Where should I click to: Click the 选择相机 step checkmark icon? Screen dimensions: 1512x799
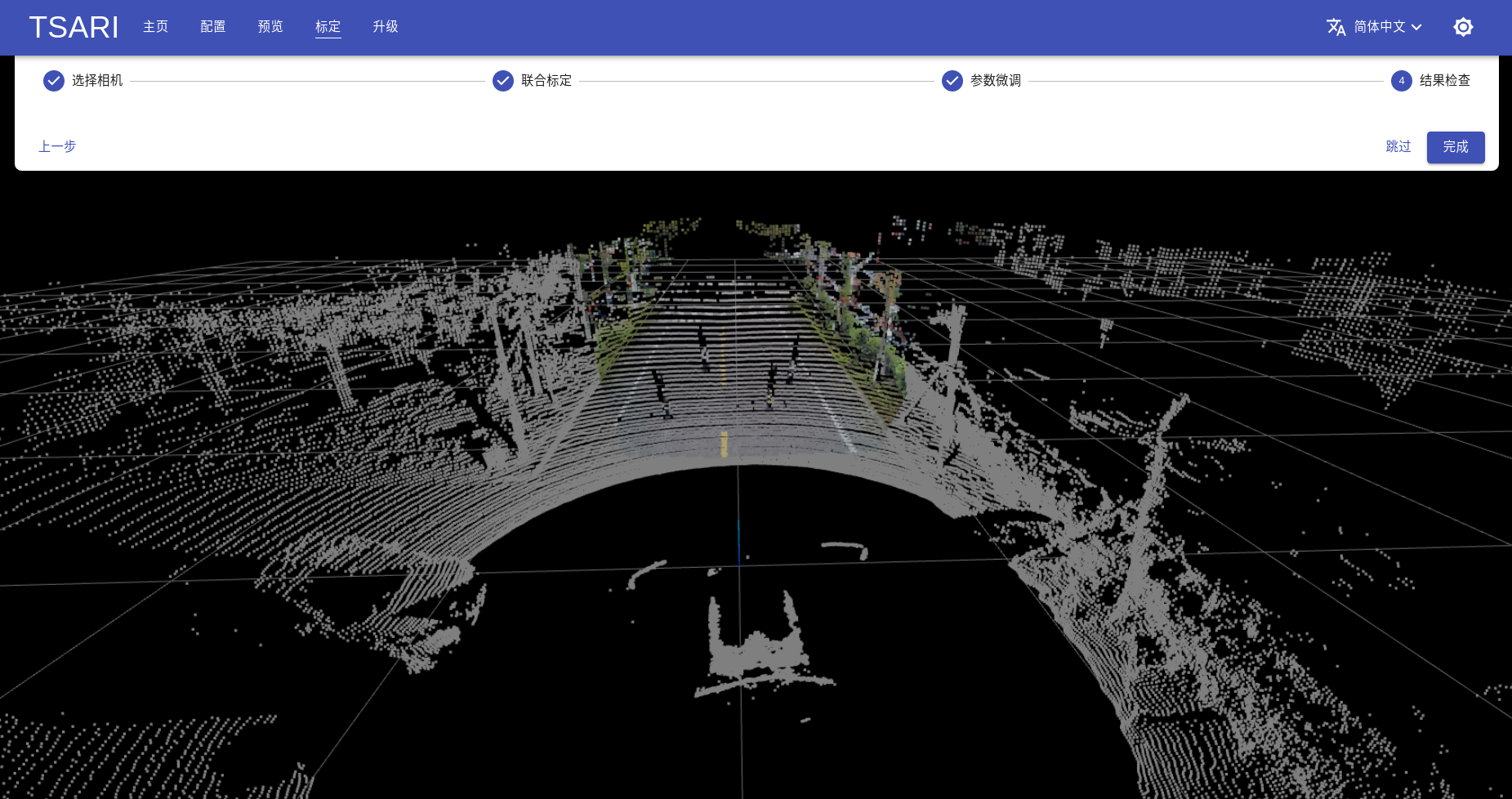54,81
